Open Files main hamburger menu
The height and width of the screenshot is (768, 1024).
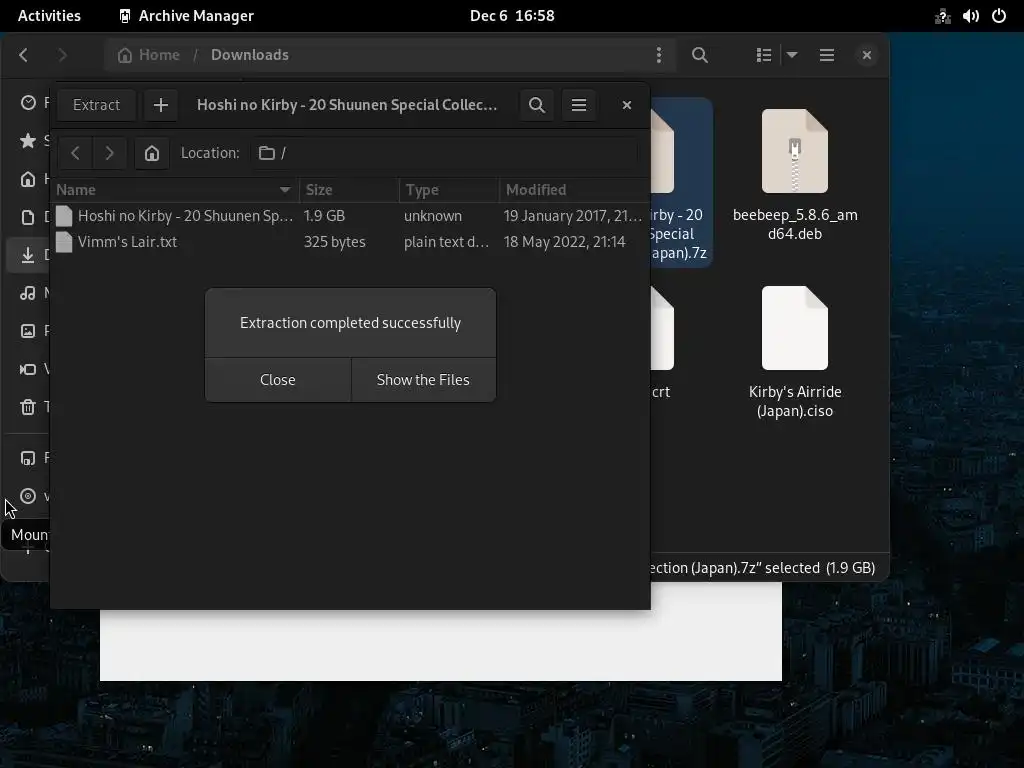(x=827, y=55)
